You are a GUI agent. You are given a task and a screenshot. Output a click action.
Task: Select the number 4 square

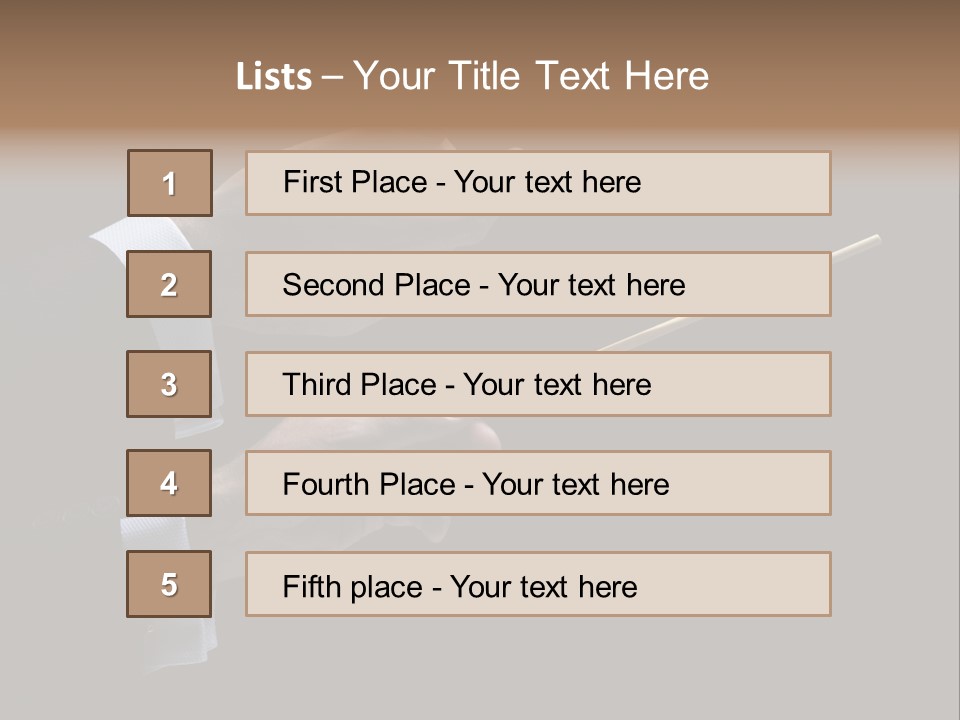(x=169, y=483)
